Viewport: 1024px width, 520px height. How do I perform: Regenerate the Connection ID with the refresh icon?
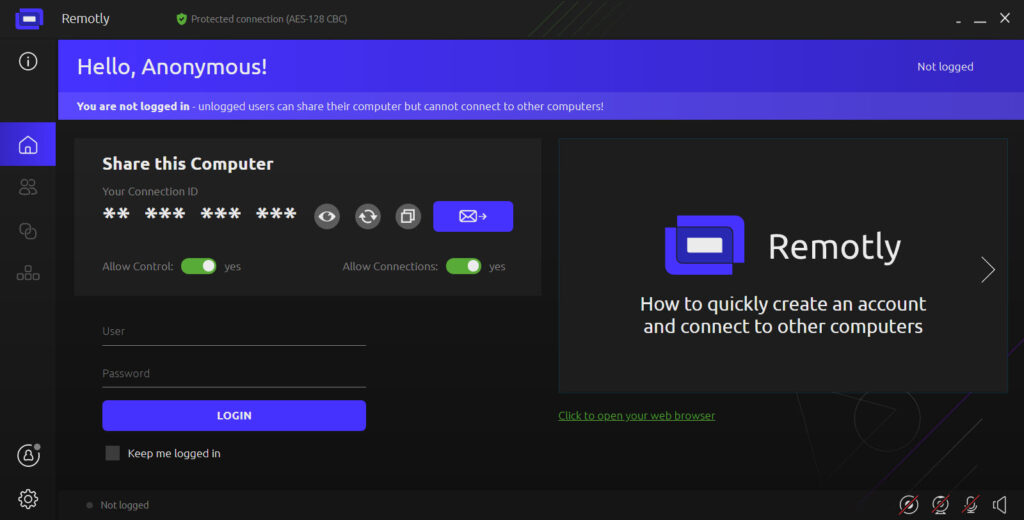tap(368, 216)
